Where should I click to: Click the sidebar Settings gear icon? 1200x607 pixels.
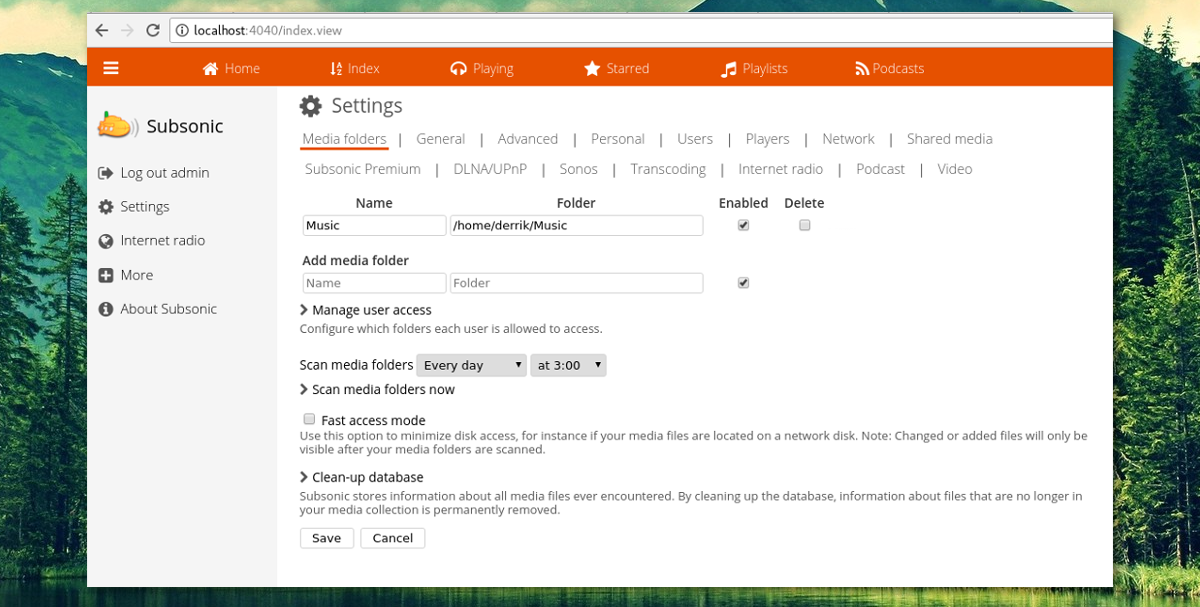[x=106, y=207]
